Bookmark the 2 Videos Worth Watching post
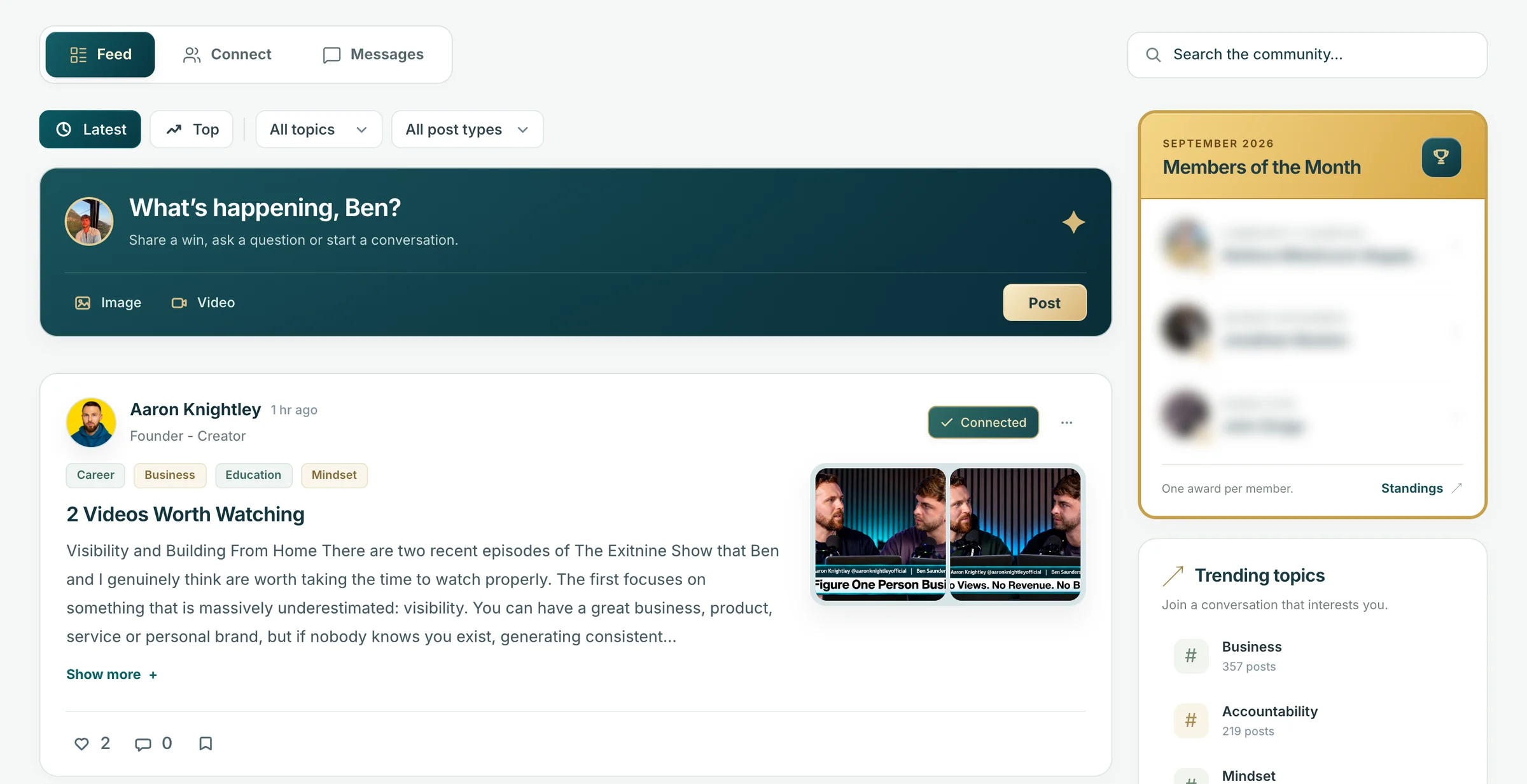This screenshot has width=1527, height=784. (206, 743)
